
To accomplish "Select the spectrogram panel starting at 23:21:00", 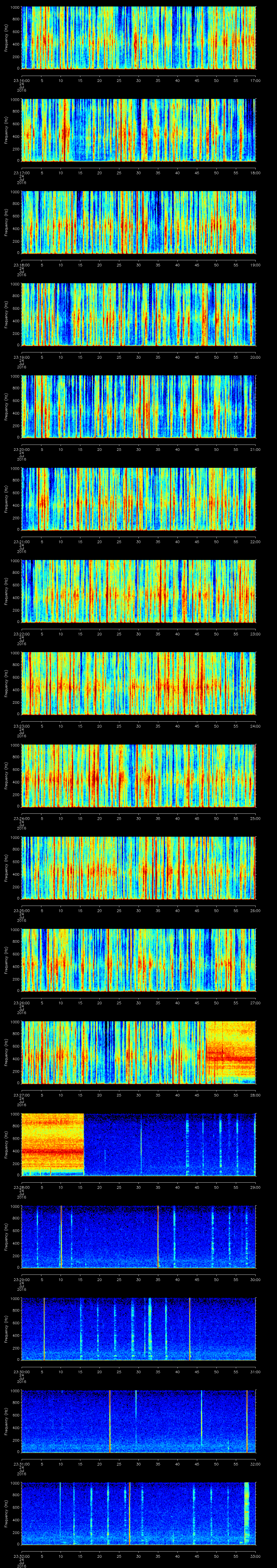I will click(138, 499).
